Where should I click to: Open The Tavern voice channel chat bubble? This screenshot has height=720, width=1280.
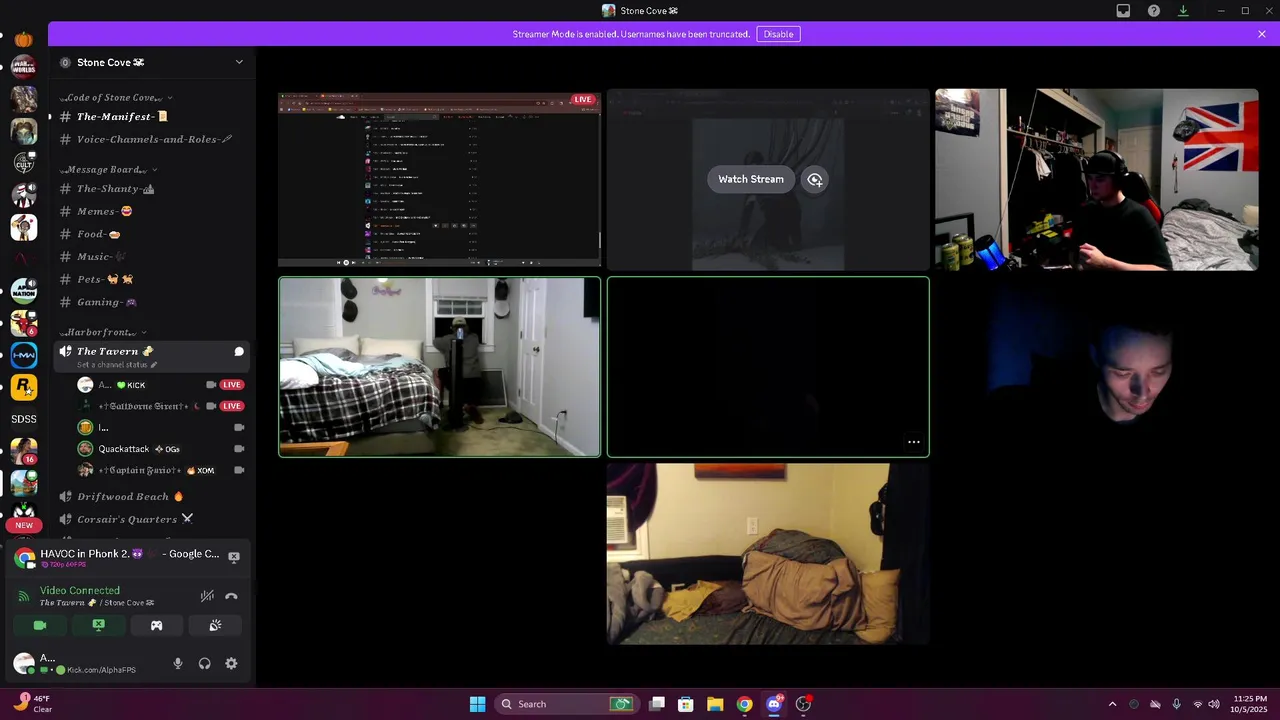tap(239, 352)
